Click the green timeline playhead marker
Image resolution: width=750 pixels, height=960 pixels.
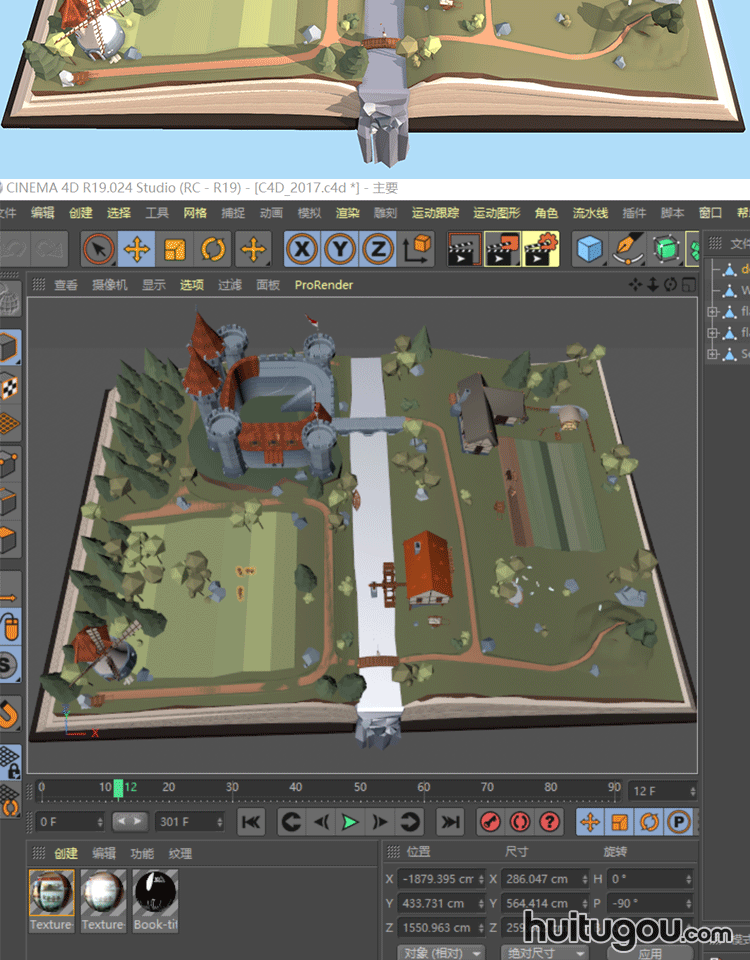pos(118,788)
